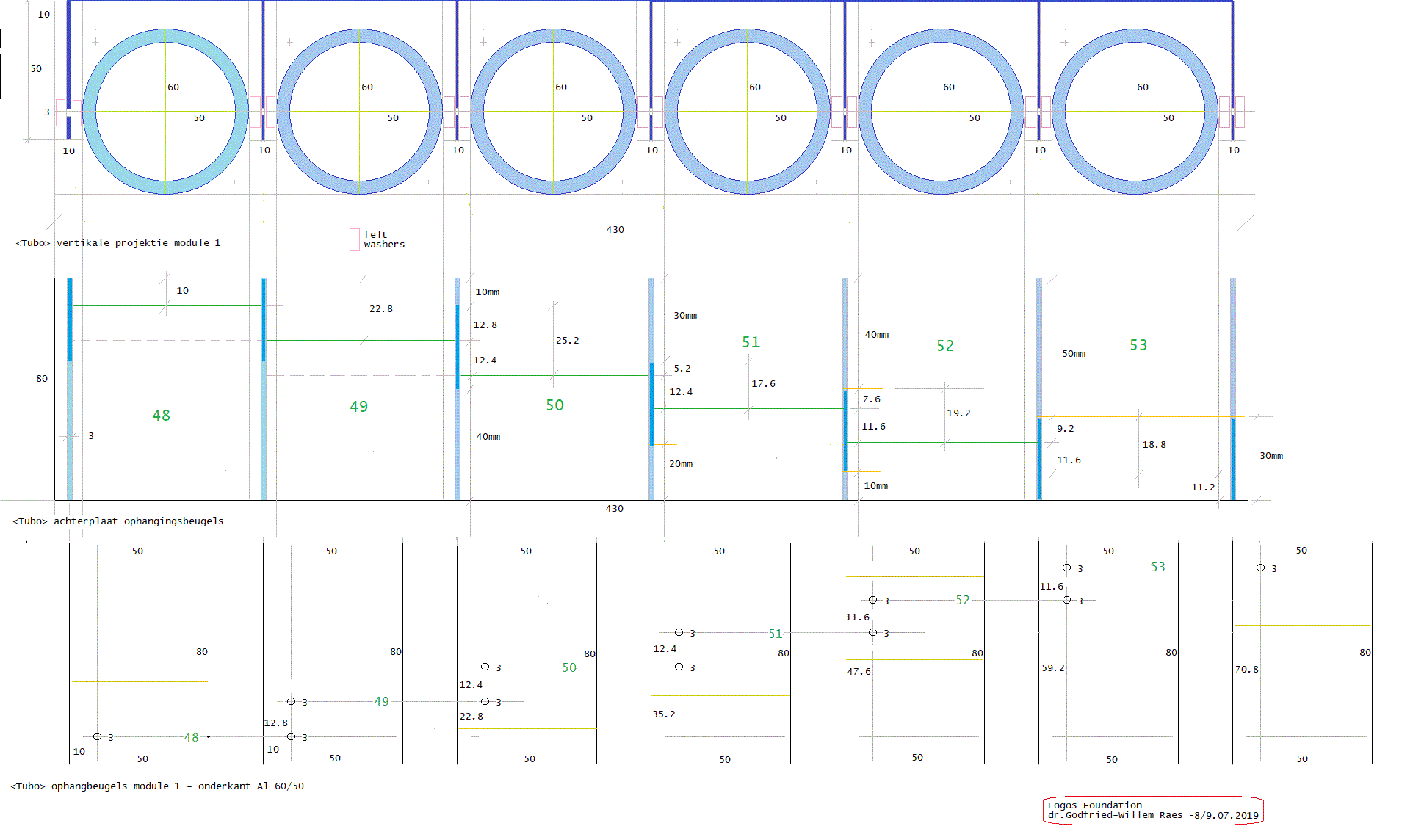1424x840 pixels.
Task: Click the 11.2 dimension near bottom right
Action: (1203, 488)
